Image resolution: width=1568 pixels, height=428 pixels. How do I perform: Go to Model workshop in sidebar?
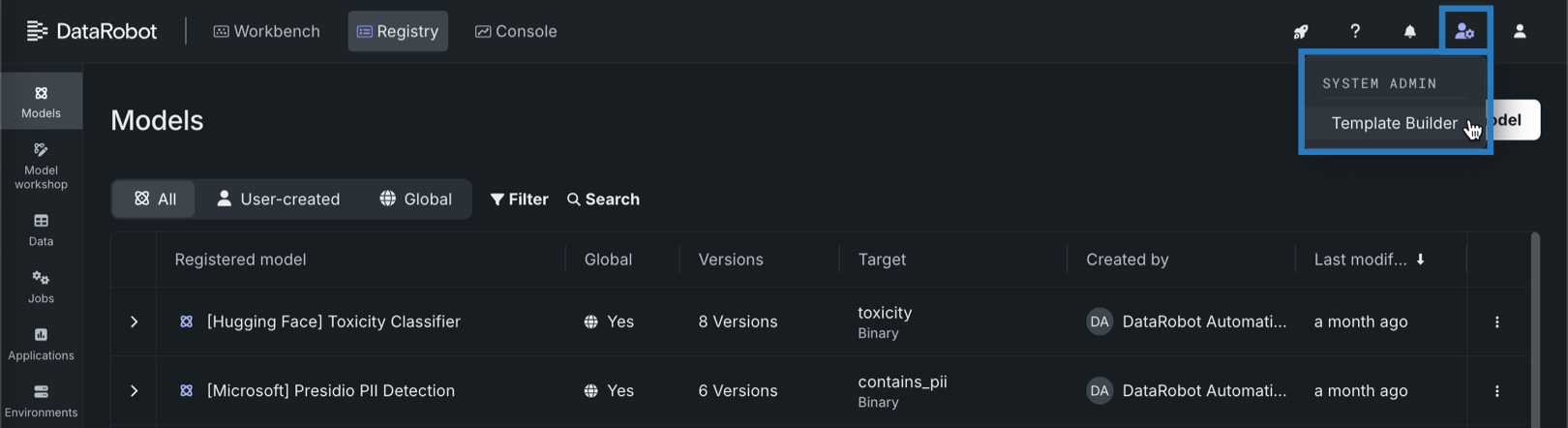click(x=41, y=165)
